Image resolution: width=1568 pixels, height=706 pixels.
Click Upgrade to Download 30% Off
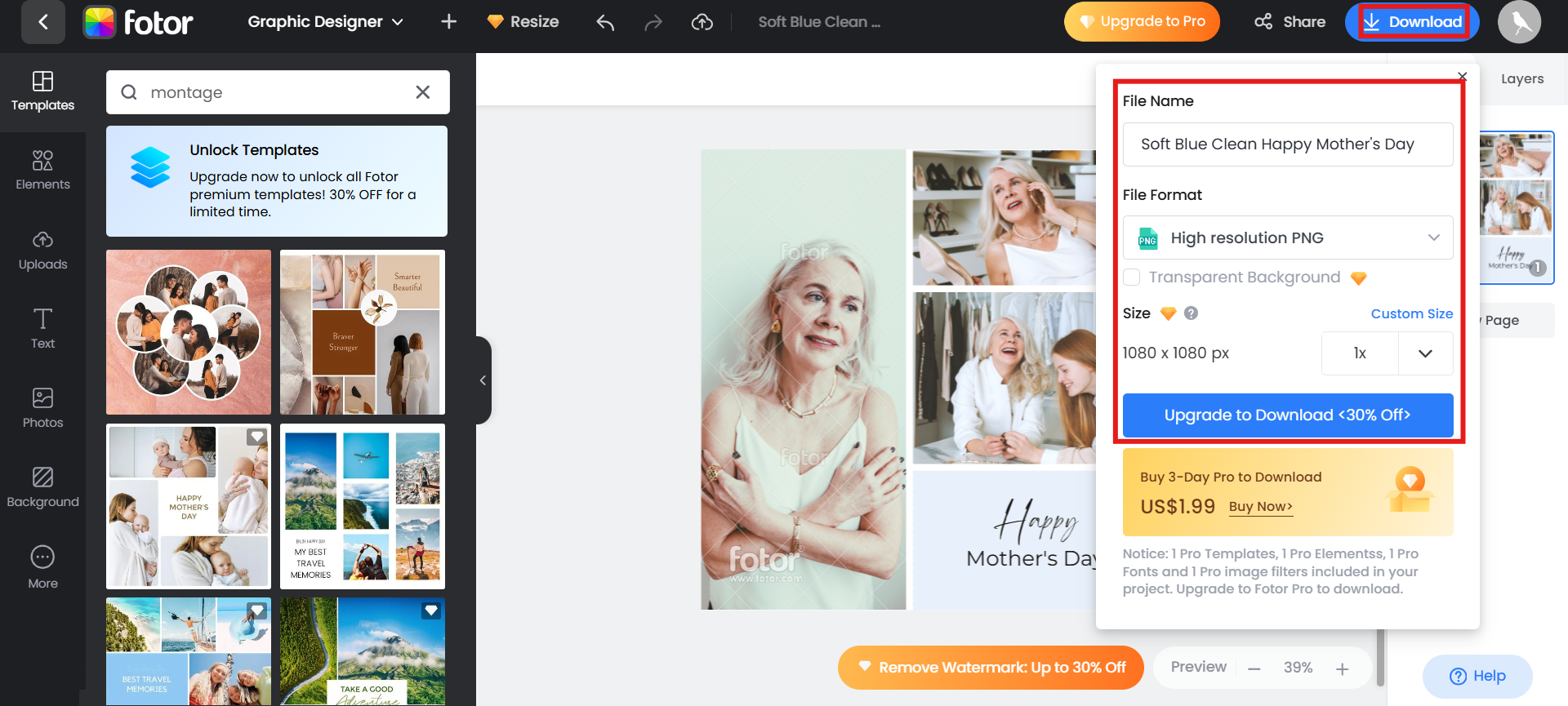click(x=1288, y=415)
